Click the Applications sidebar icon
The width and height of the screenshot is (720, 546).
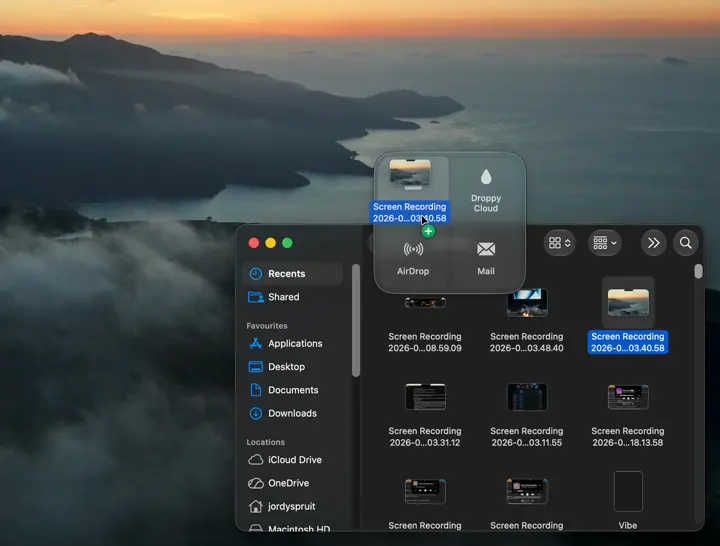(x=256, y=343)
